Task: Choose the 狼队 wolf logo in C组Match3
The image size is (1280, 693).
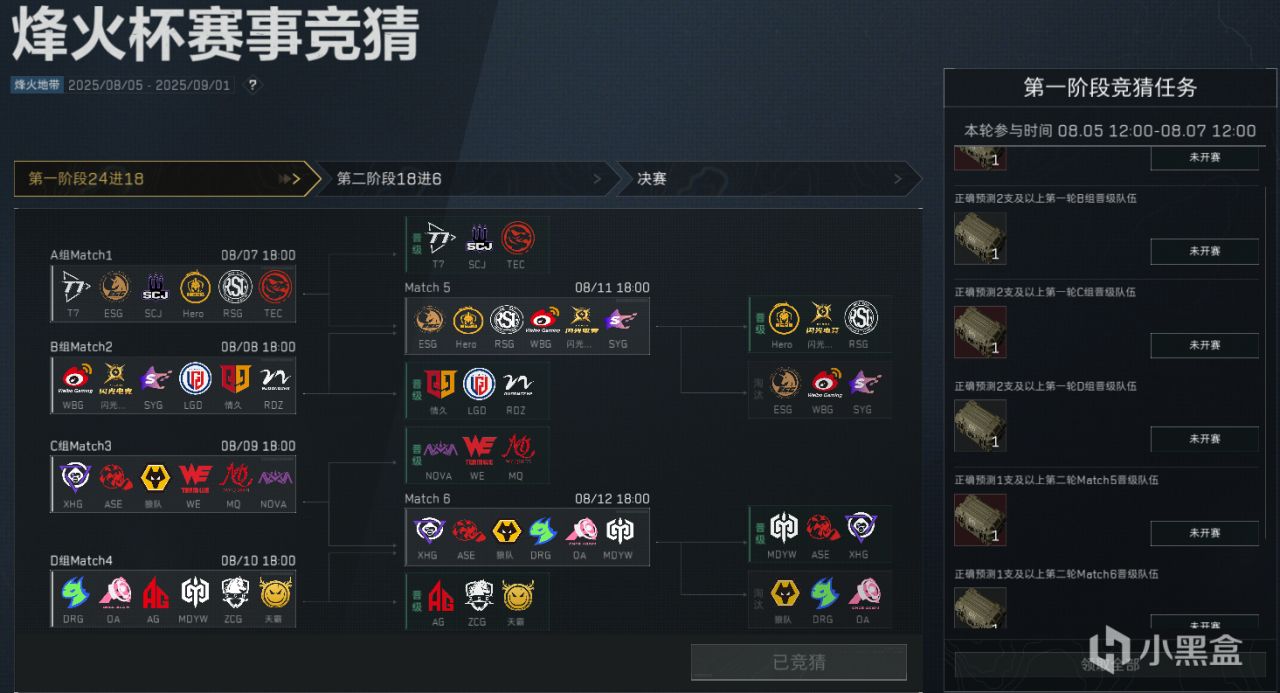Action: pyautogui.click(x=155, y=477)
